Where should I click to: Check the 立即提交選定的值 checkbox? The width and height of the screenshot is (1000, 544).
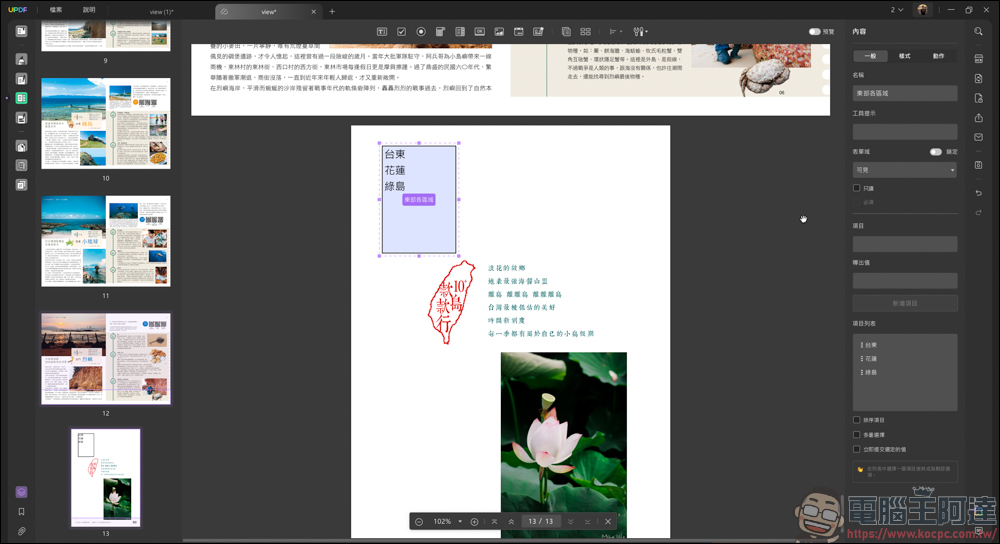pyautogui.click(x=857, y=449)
